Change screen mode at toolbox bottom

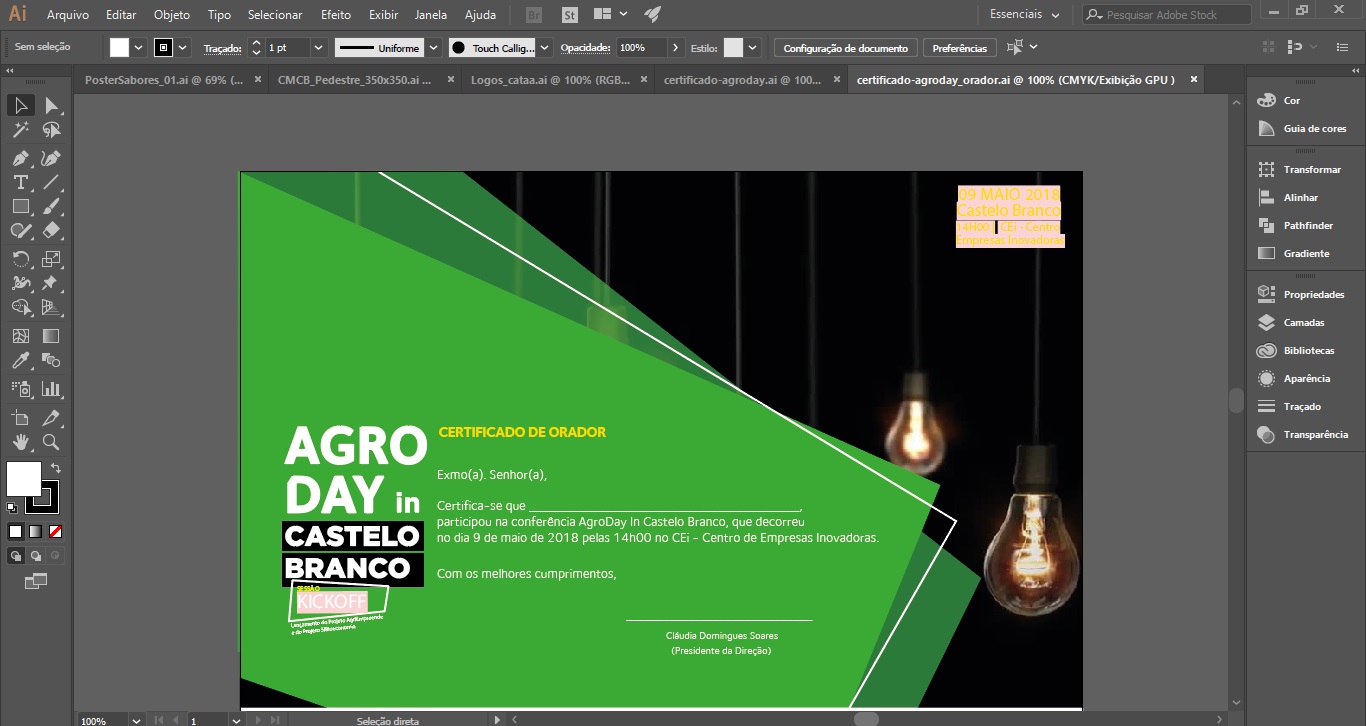(36, 580)
